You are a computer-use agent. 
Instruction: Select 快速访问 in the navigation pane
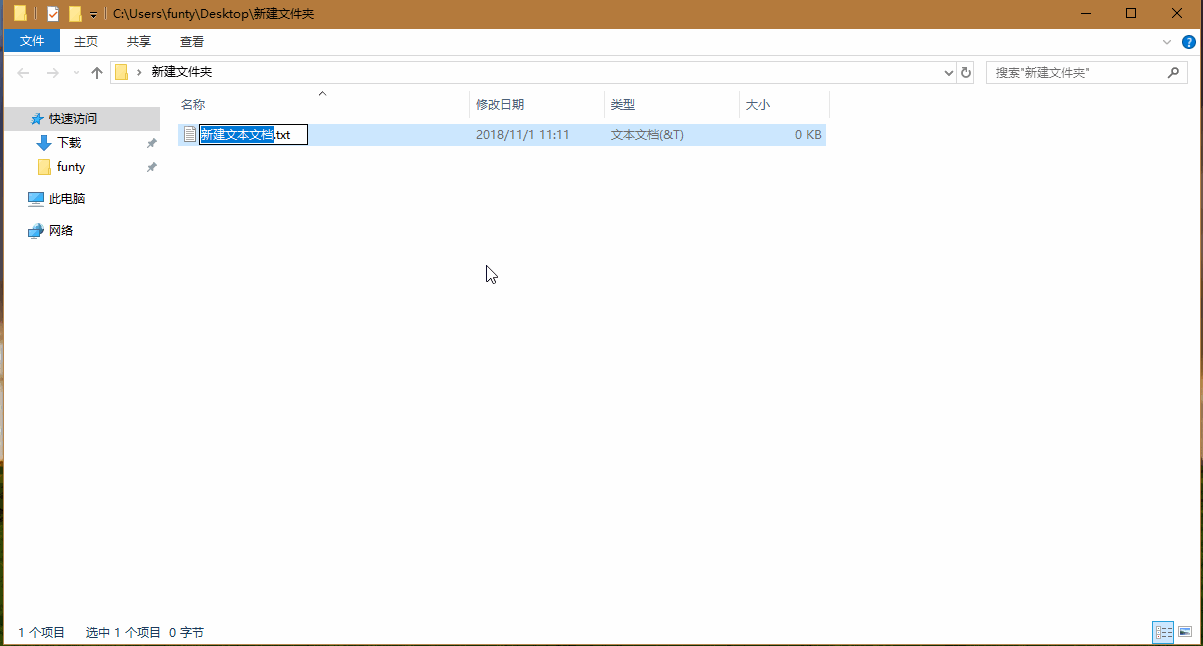click(x=82, y=118)
